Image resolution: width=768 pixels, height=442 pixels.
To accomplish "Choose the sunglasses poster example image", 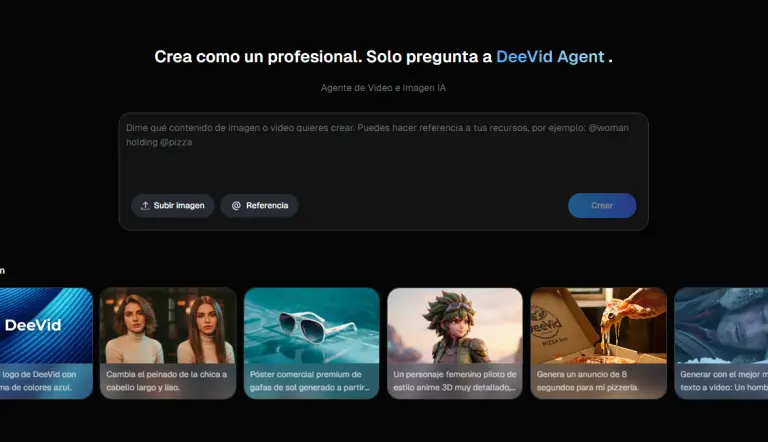I will (311, 325).
